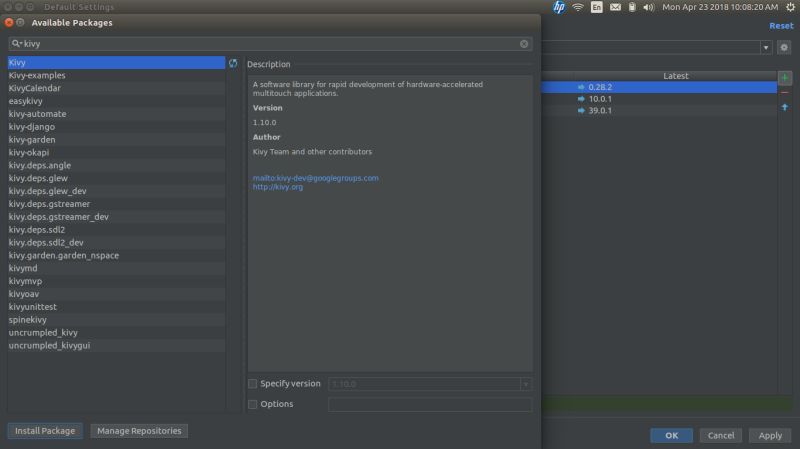Click the HP system tray icon
800x449 pixels.
pos(559,7)
